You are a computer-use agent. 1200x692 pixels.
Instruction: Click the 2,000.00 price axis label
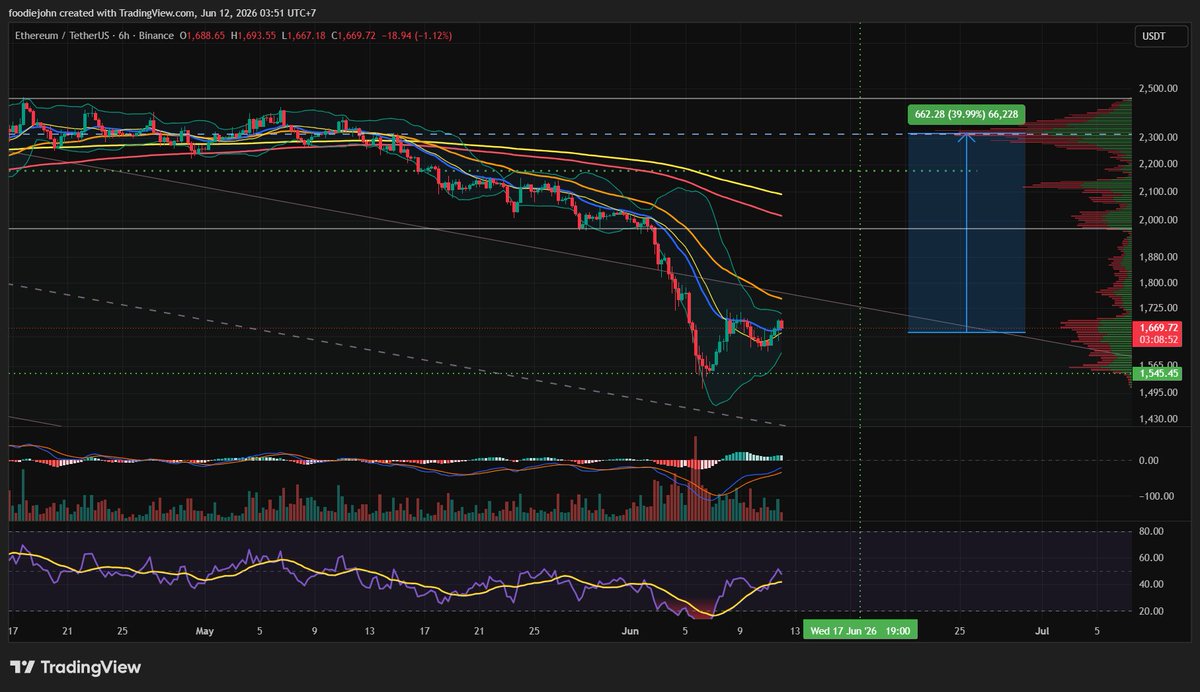1156,220
